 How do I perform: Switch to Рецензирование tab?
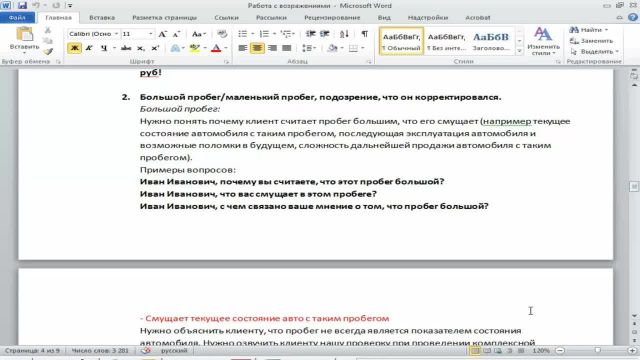332,18
